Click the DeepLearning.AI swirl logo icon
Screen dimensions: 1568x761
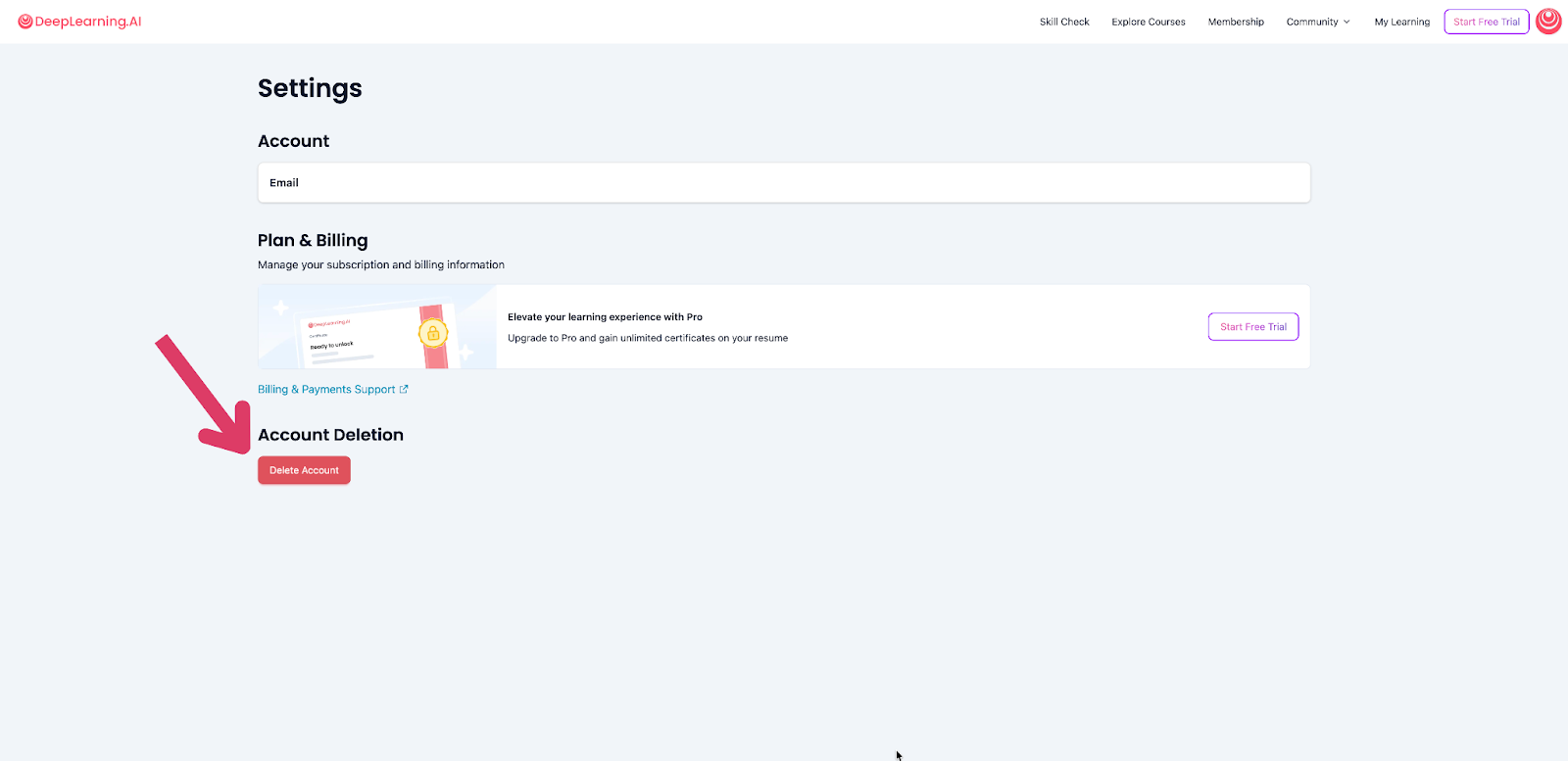coord(25,22)
